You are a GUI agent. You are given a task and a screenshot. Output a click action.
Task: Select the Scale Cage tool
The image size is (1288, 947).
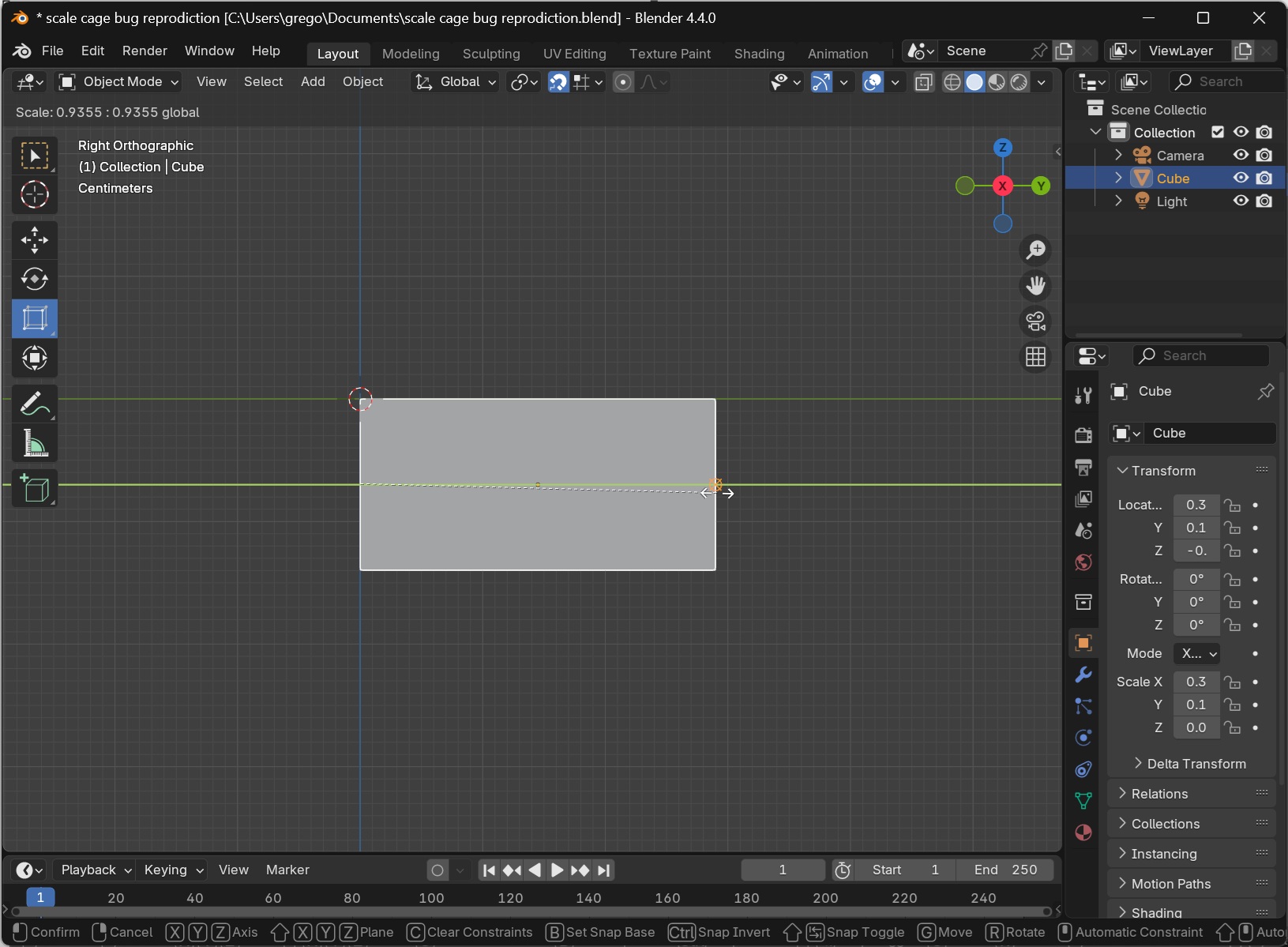tap(35, 319)
